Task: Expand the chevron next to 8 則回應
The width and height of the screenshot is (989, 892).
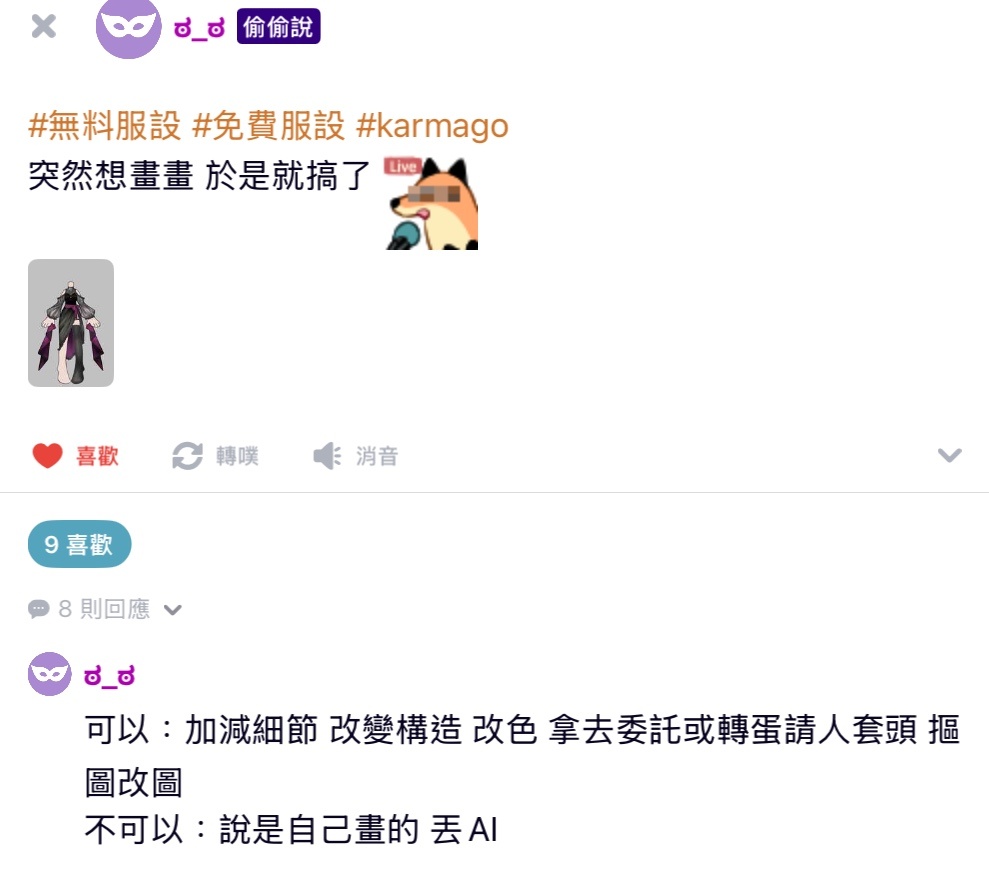Action: 172,609
